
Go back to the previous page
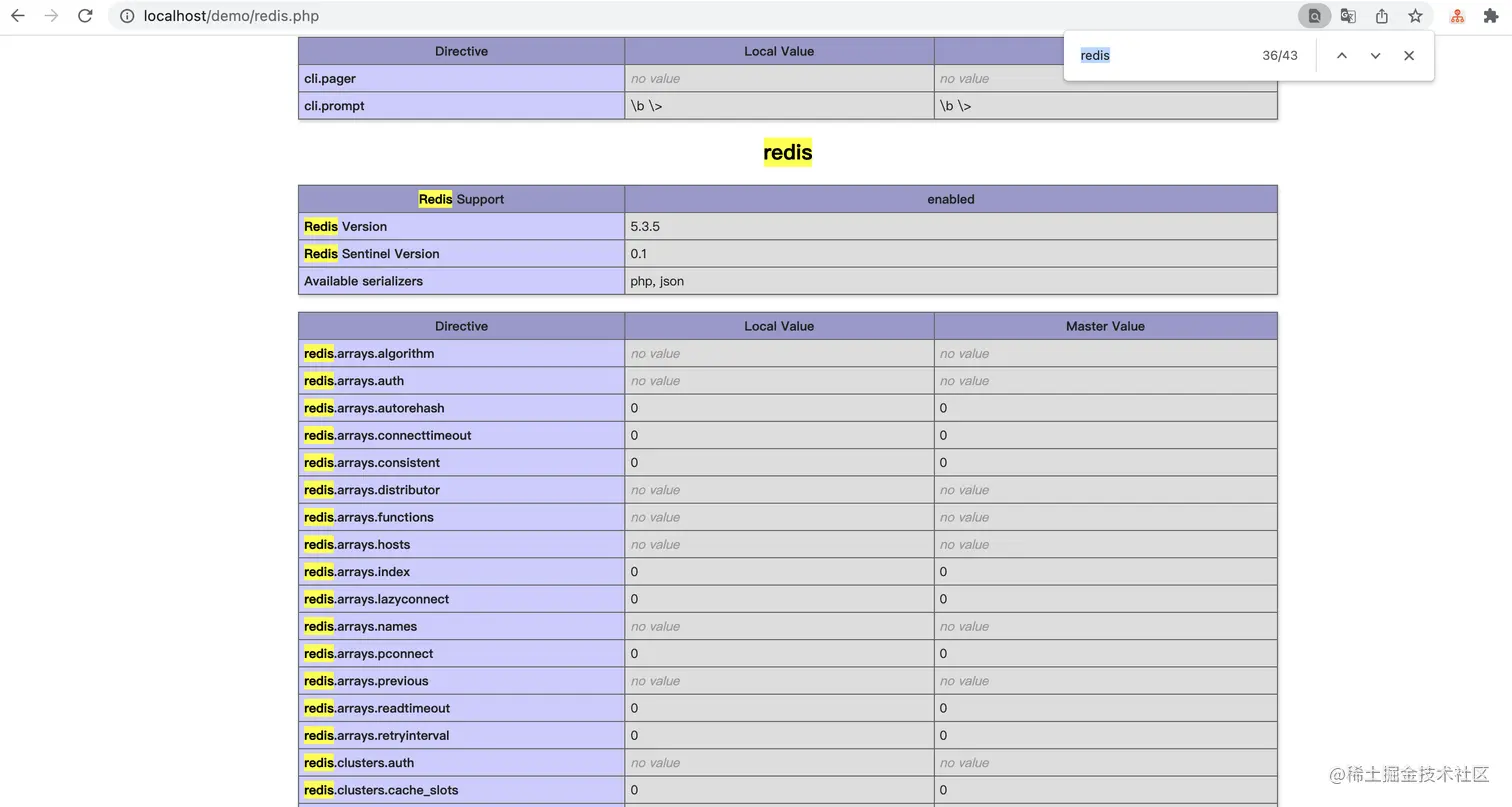[x=17, y=16]
